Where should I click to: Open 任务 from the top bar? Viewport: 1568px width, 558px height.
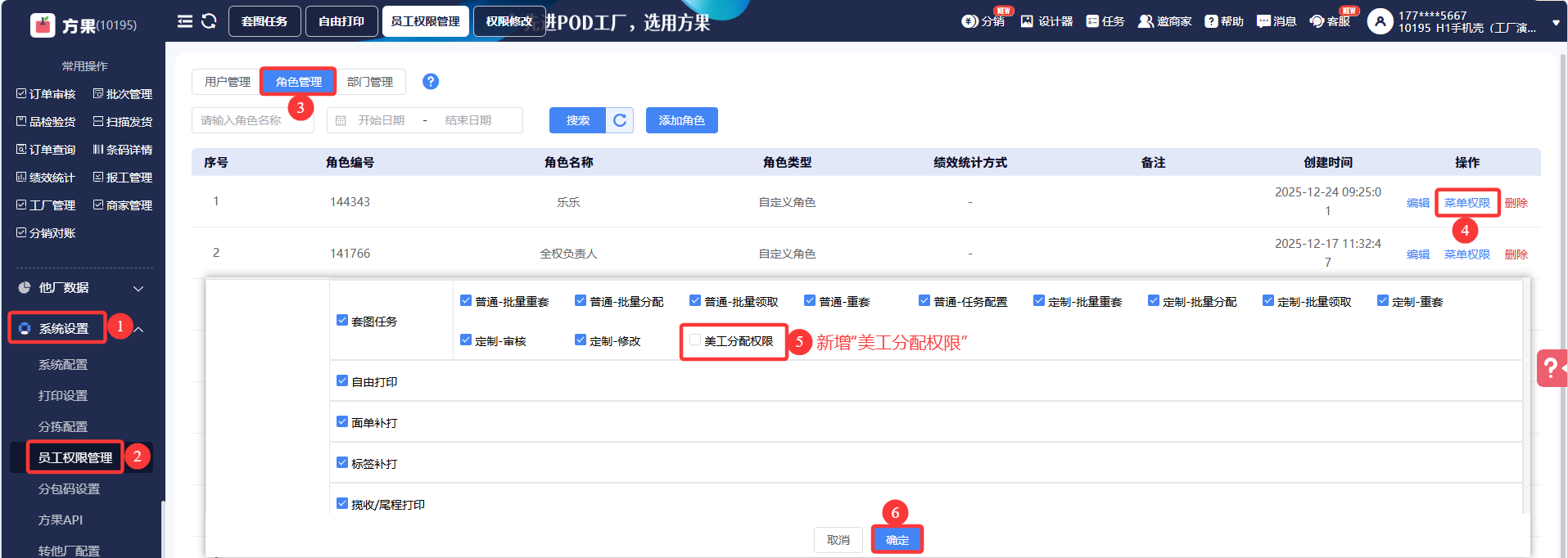tap(1105, 21)
